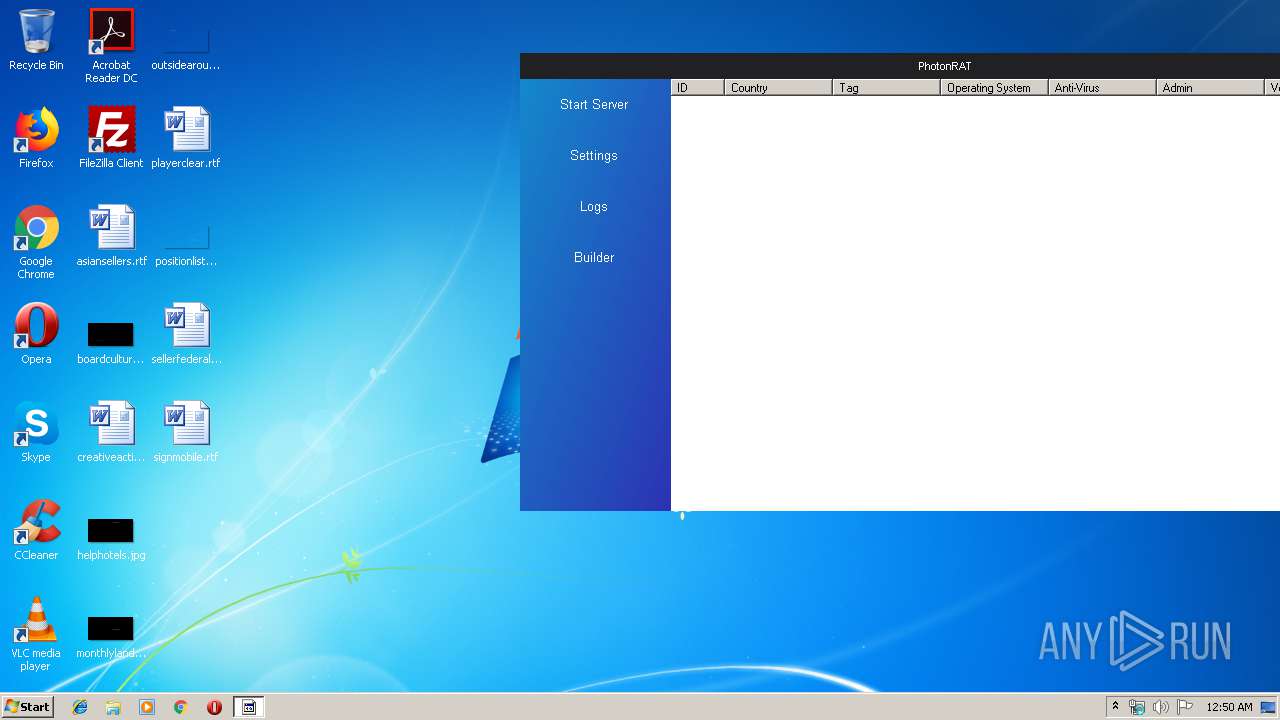Select the playerclear.rtf document
The image size is (1280, 720).
186,138
